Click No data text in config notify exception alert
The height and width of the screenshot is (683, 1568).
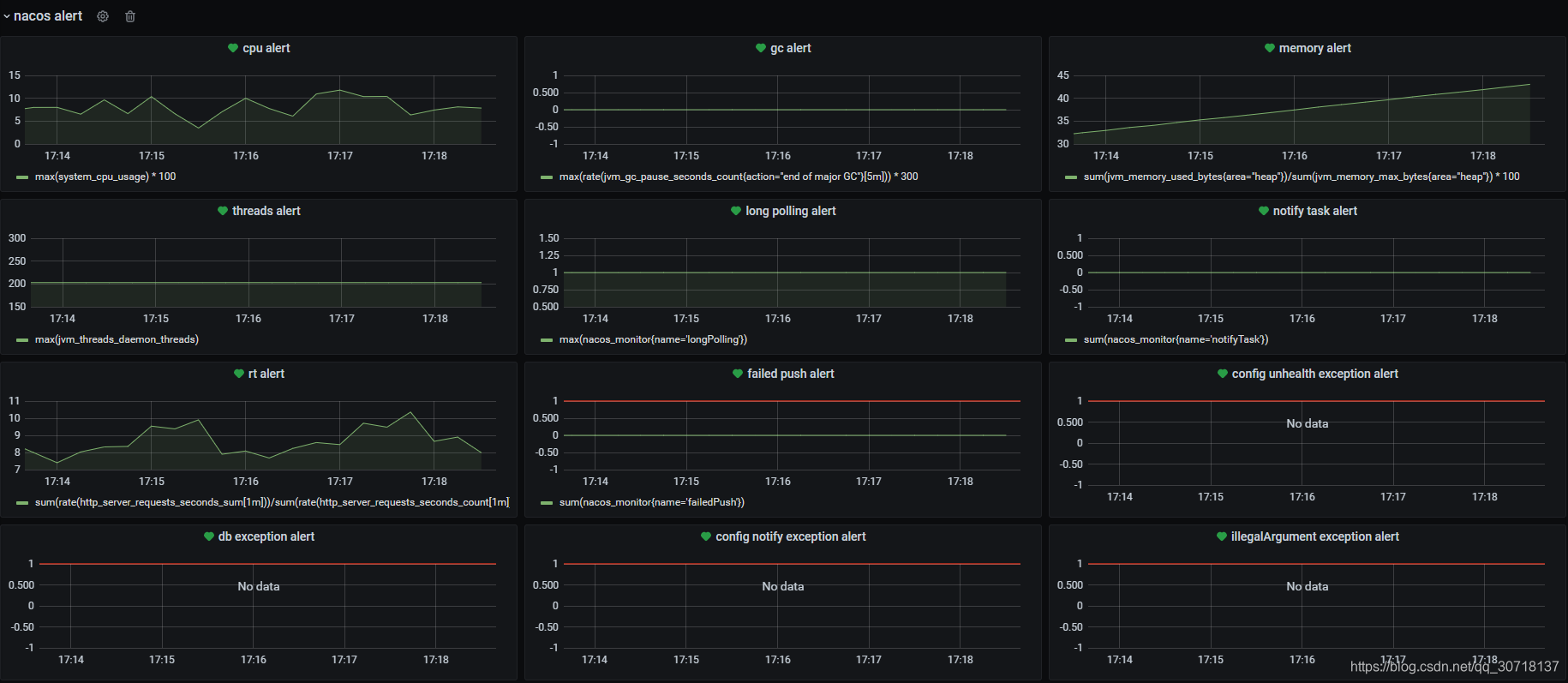coord(783,586)
